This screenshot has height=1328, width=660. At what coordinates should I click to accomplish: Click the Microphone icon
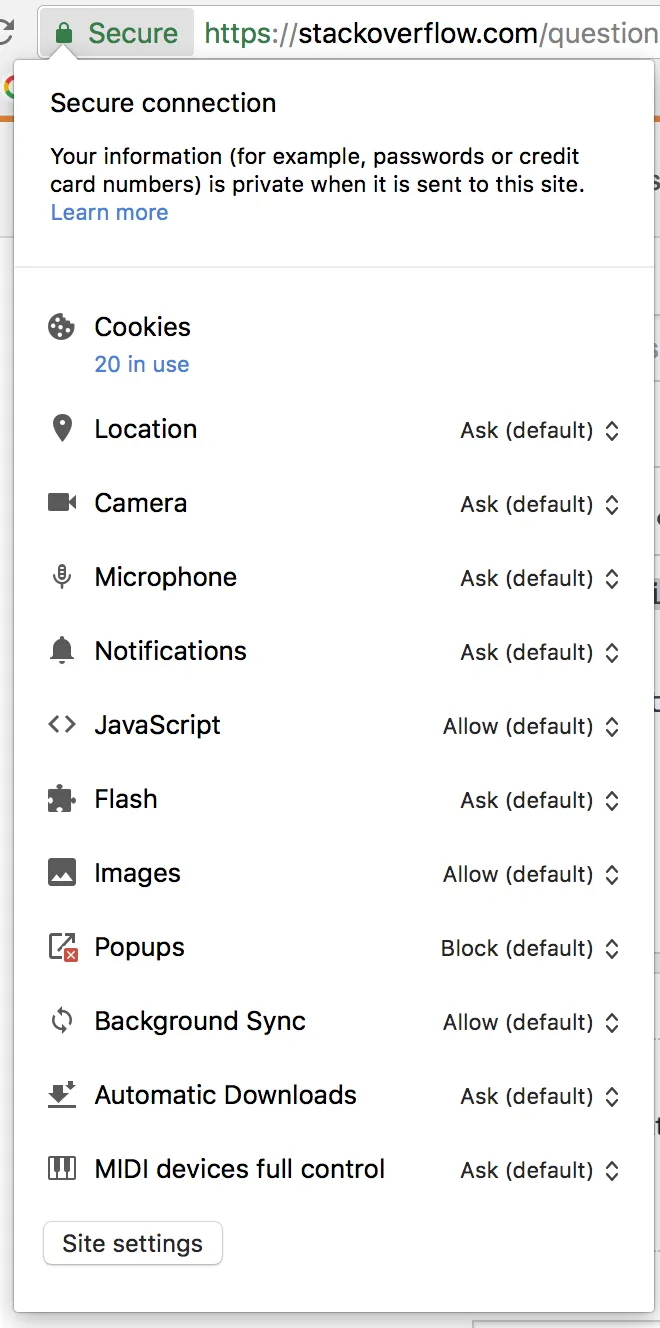pos(62,577)
